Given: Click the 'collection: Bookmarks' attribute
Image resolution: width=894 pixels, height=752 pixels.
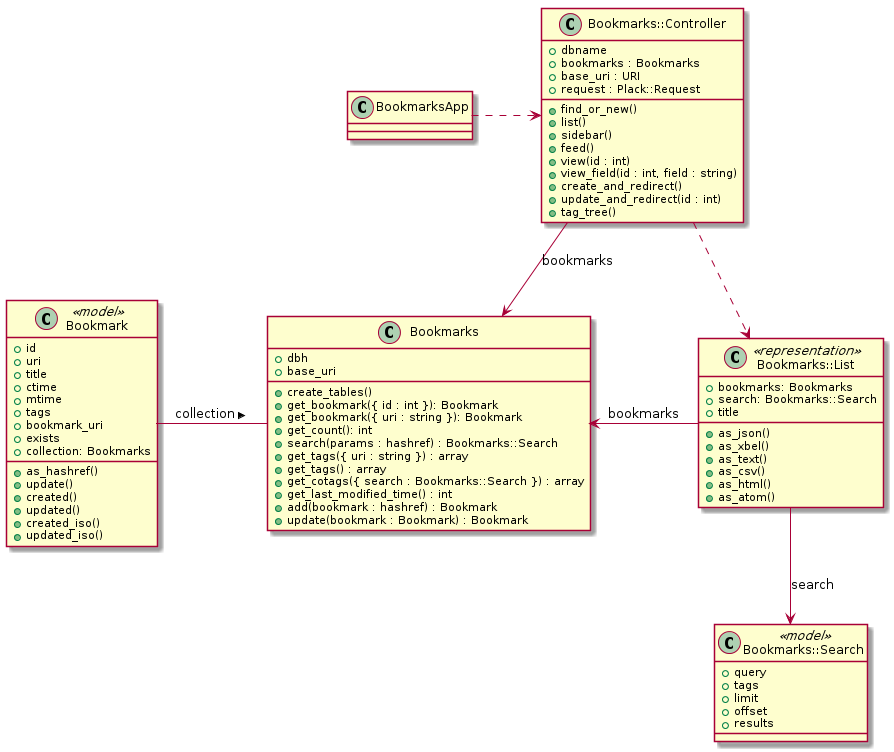Looking at the screenshot, I should (x=88, y=452).
